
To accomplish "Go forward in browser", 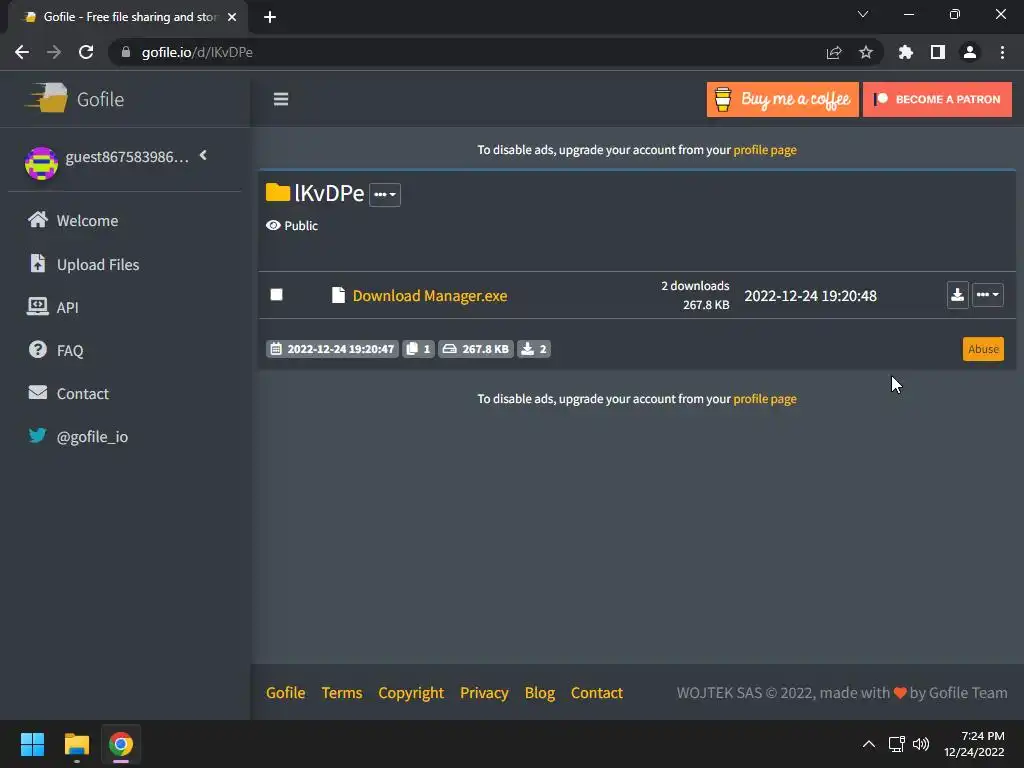I will 54,52.
